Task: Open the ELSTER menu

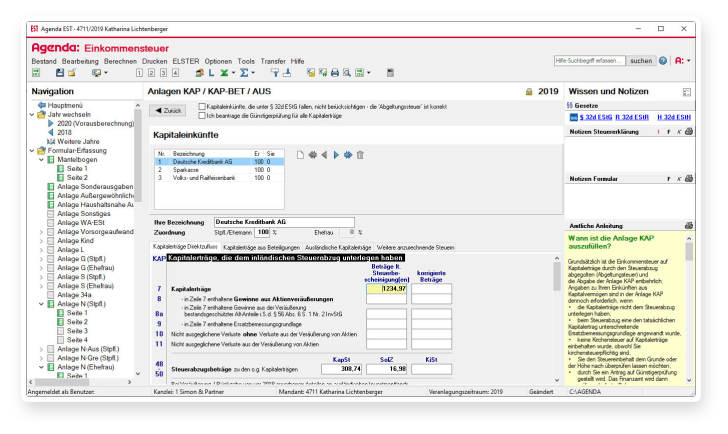Action: tap(186, 61)
